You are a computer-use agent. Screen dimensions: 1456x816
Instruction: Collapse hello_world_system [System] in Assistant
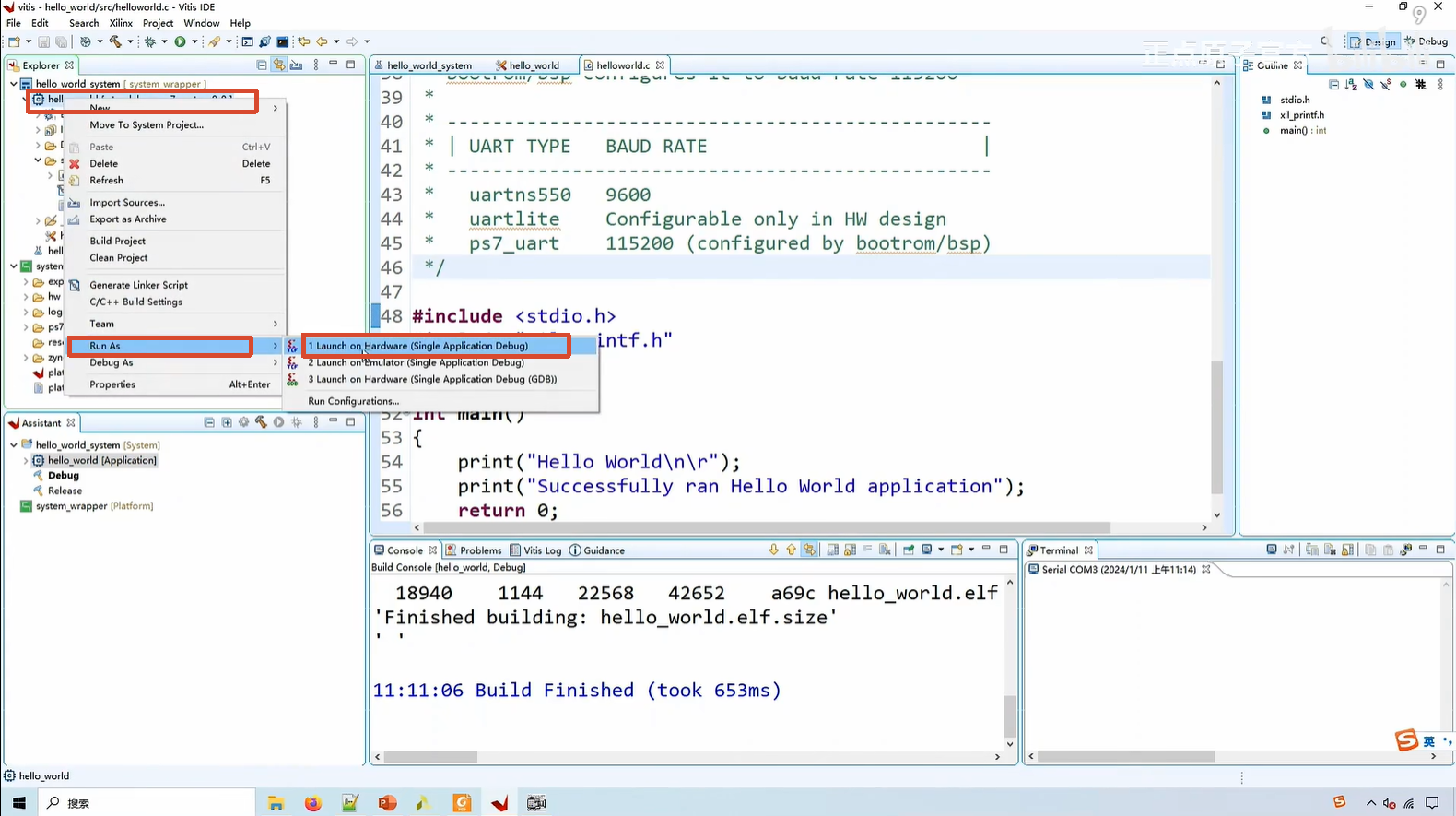click(x=14, y=444)
